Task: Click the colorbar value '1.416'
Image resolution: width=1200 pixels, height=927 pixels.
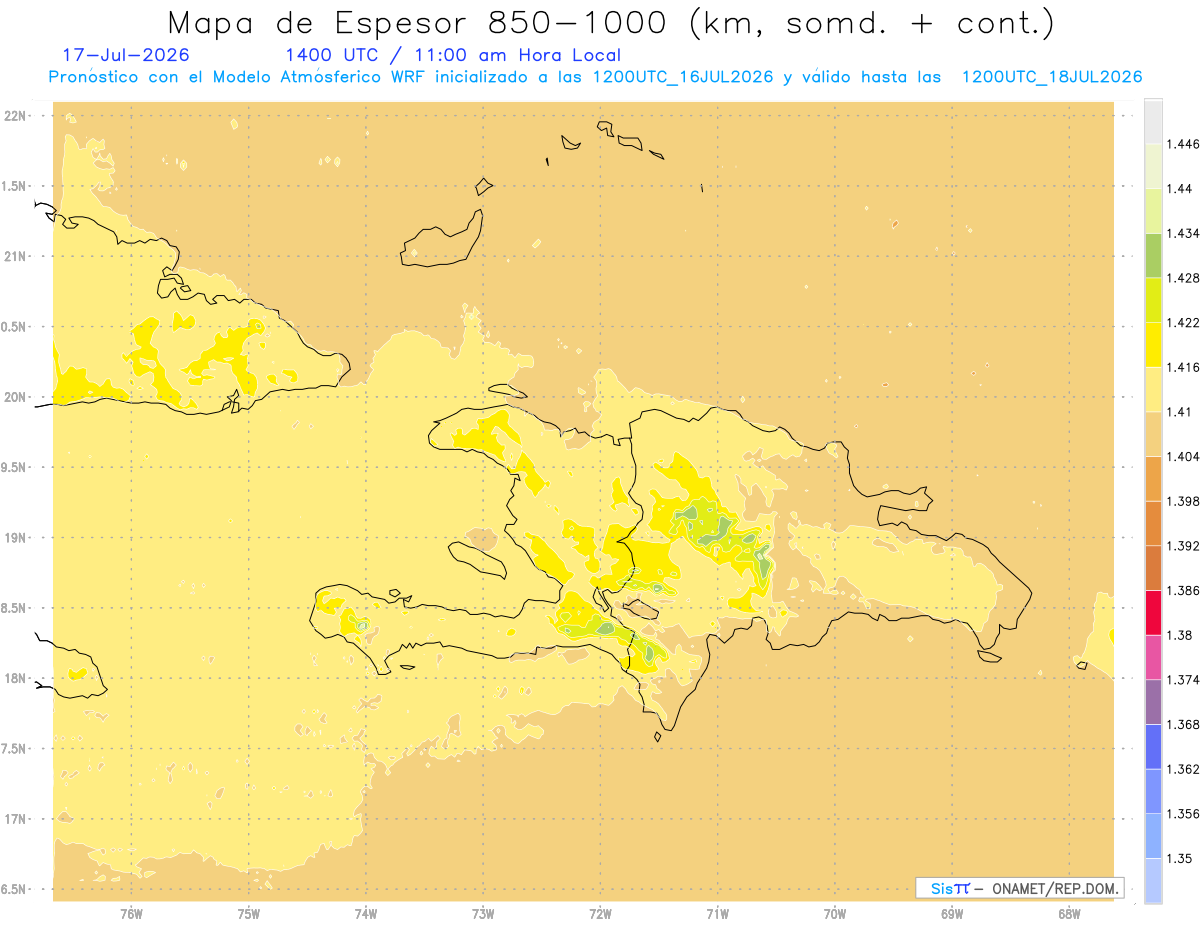Action: 1182,367
